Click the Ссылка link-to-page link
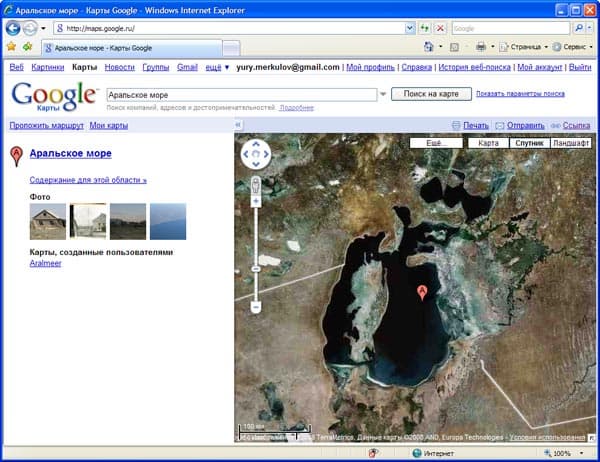Viewport: 600px width, 462px height. pos(576,126)
